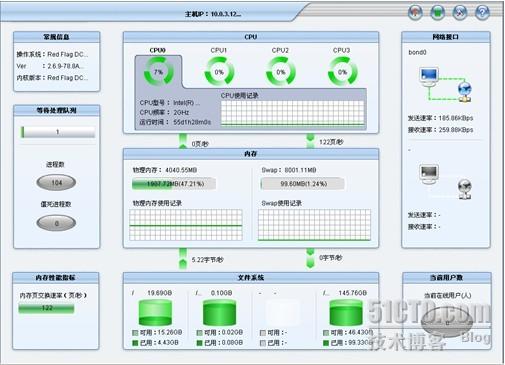Click the waiting queue bar showing 1

58,132
